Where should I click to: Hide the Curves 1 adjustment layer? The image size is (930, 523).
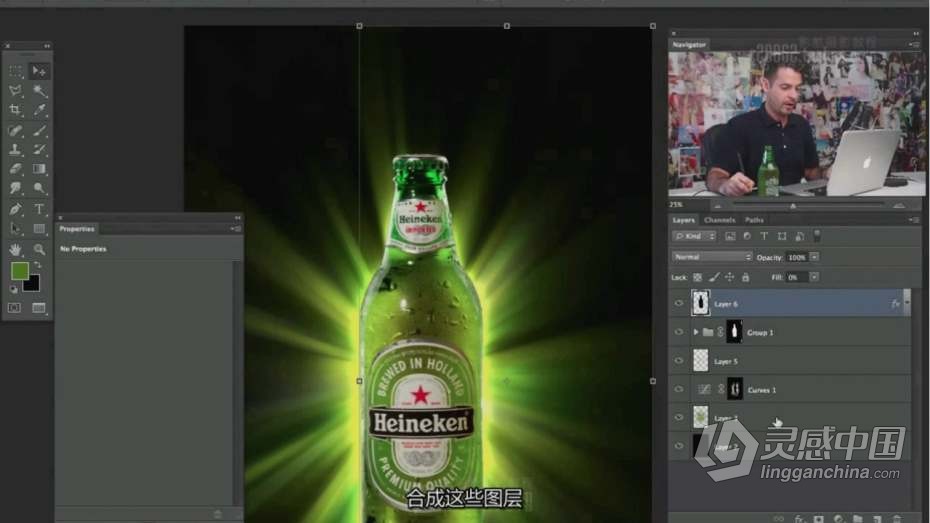pyautogui.click(x=680, y=389)
